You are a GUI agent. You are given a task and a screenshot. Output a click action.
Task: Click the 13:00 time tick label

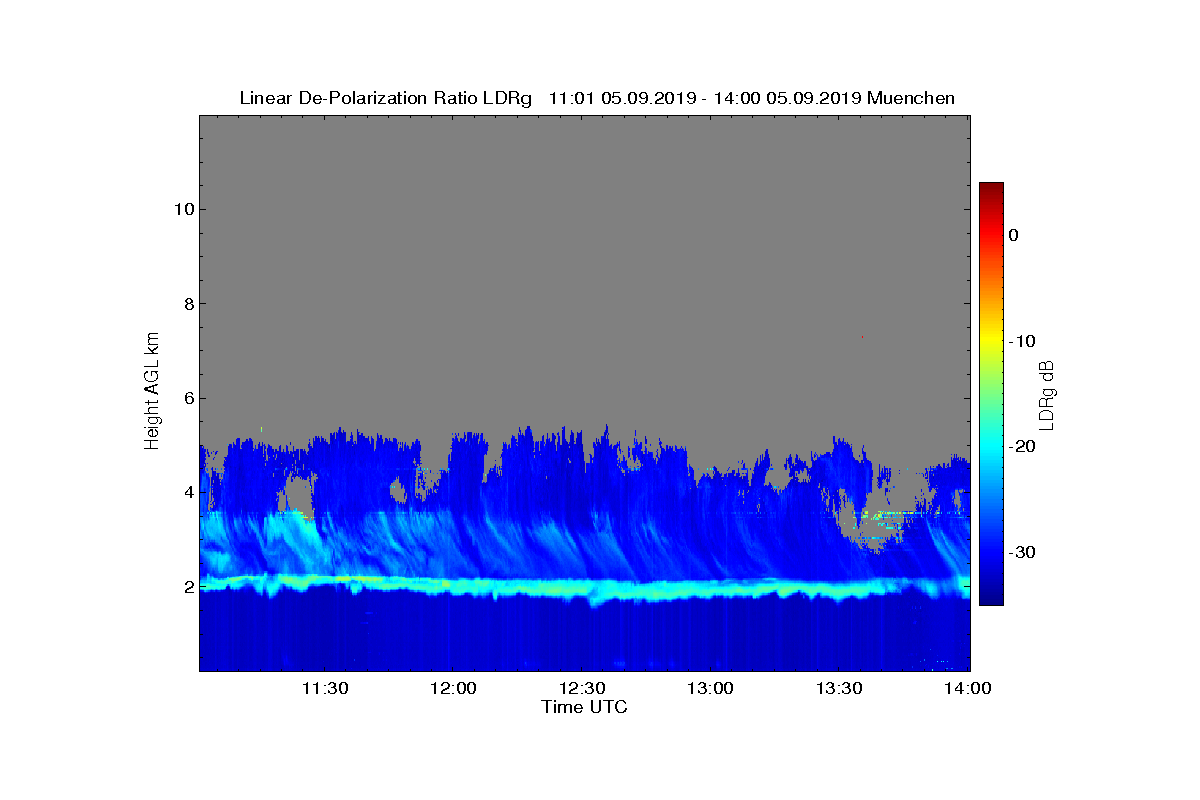click(x=710, y=688)
